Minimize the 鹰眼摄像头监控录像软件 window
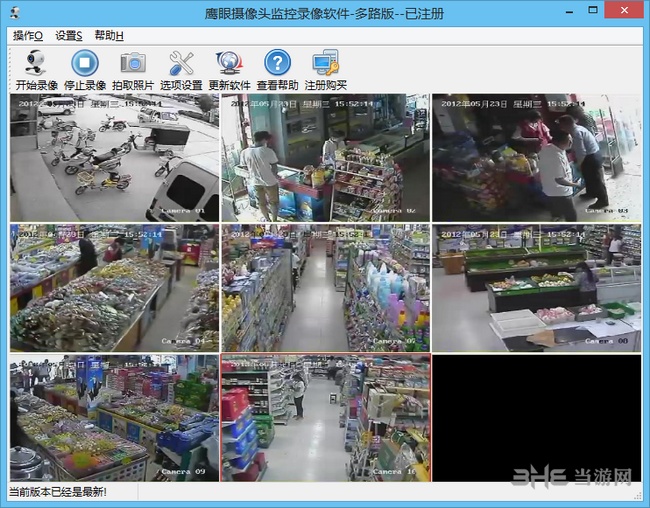 point(569,11)
